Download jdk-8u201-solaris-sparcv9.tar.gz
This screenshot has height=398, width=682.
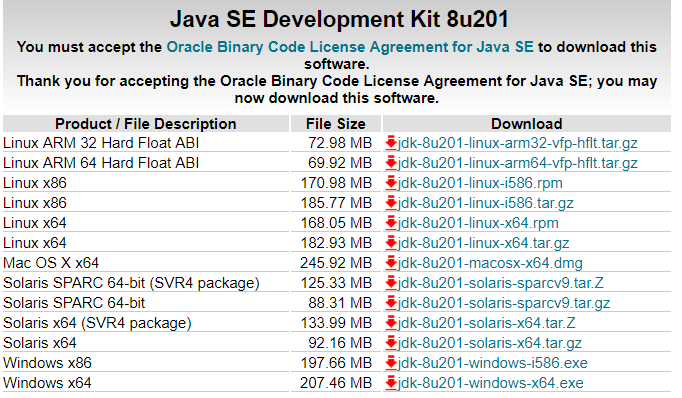click(x=504, y=303)
